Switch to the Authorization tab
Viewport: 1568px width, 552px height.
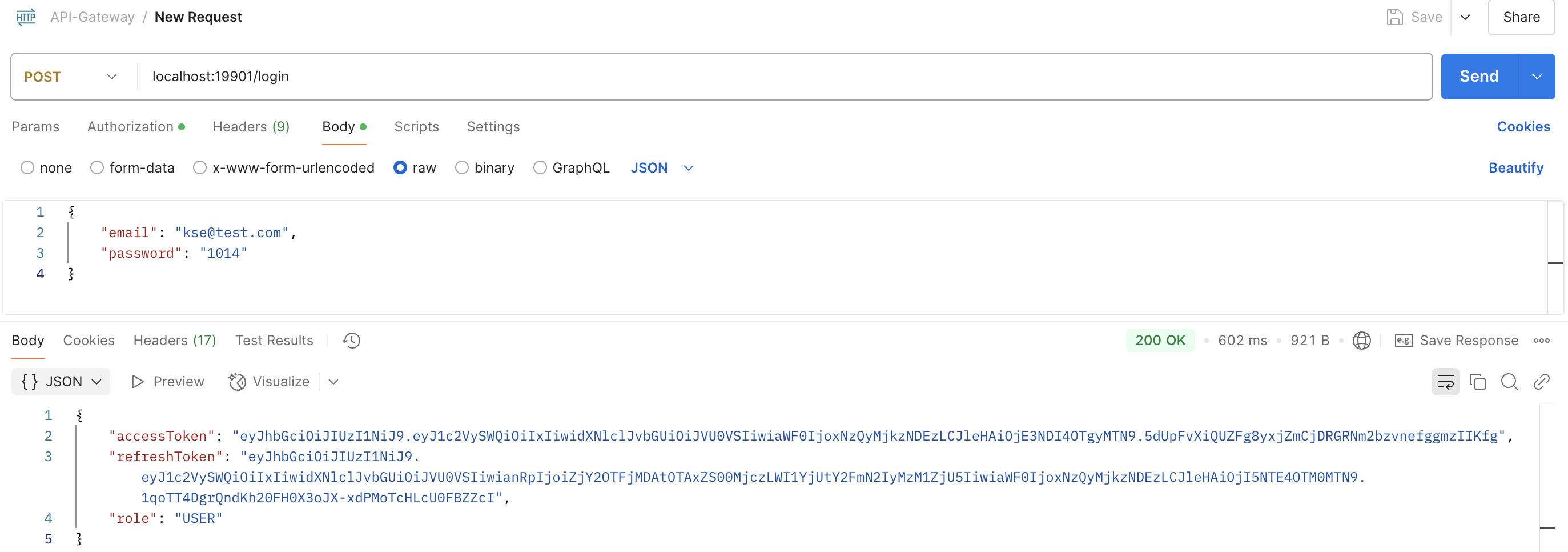pos(130,127)
